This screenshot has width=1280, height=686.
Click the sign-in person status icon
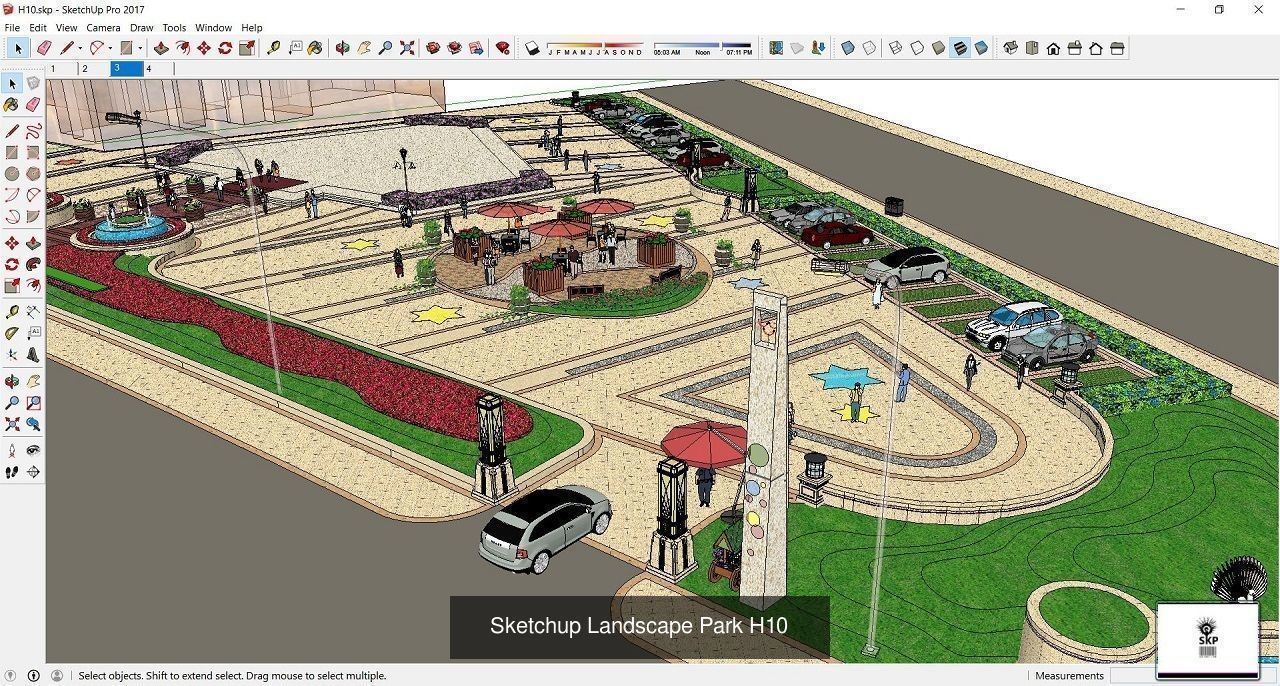[x=57, y=675]
